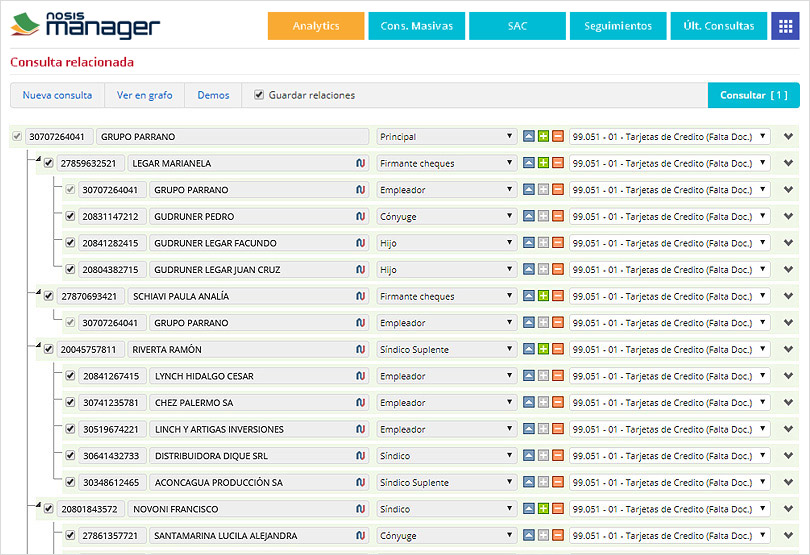Click the name field GUDRUNER LEGAR JUAN CRUZ
Viewport: 810px width, 555px height.
point(259,269)
